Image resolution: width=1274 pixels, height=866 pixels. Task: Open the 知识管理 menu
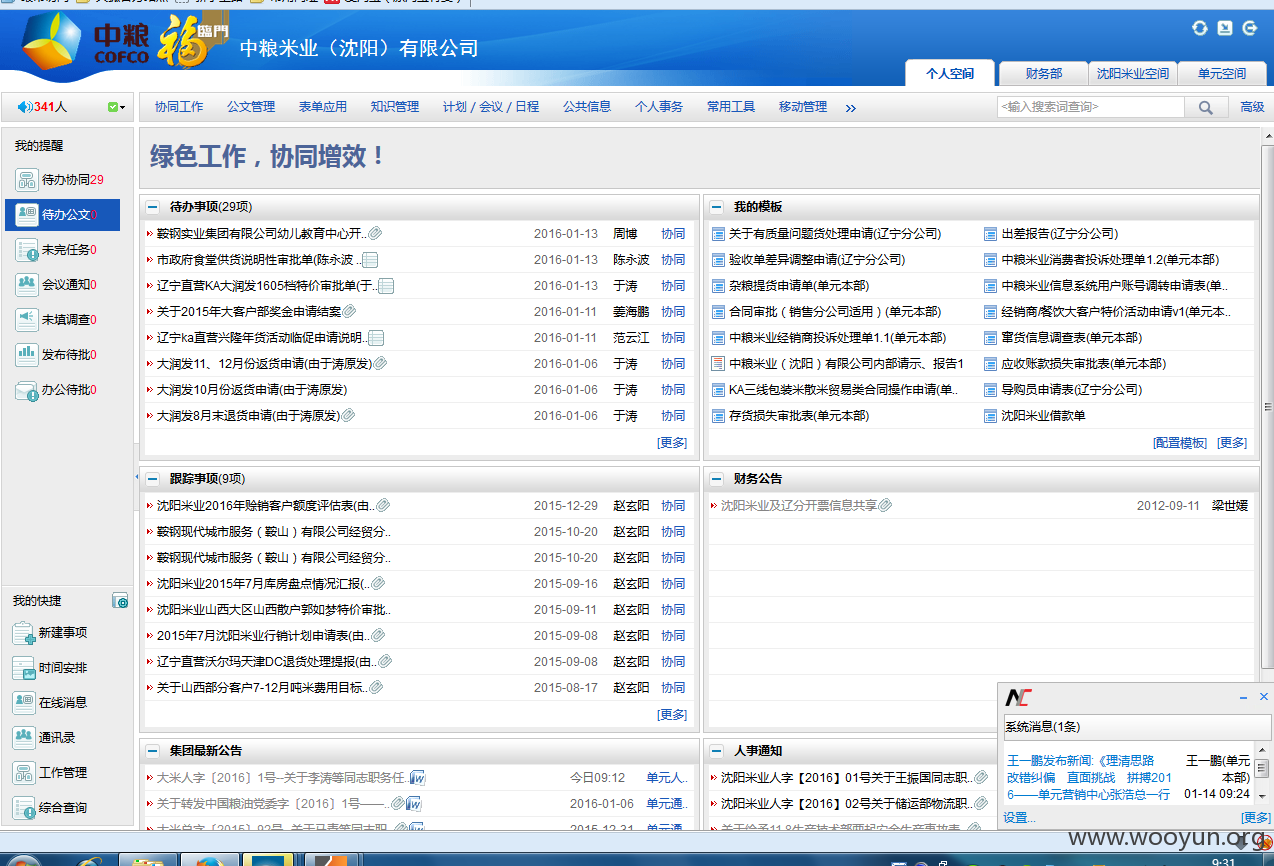395,107
